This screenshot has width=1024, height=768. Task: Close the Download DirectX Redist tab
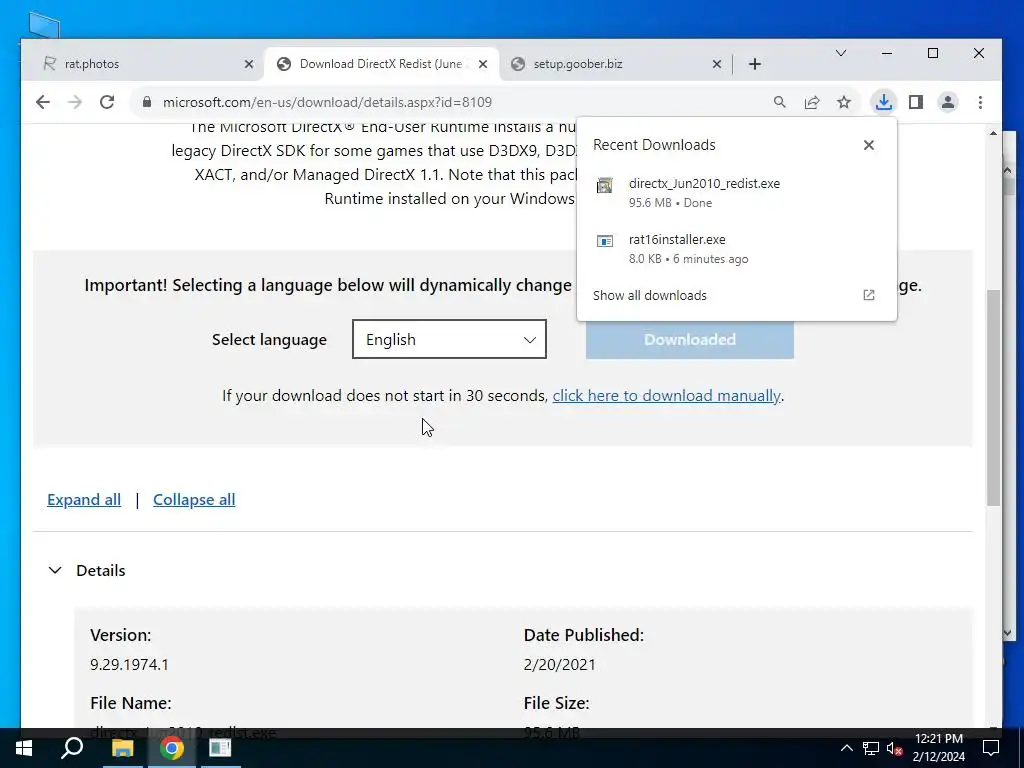483,64
